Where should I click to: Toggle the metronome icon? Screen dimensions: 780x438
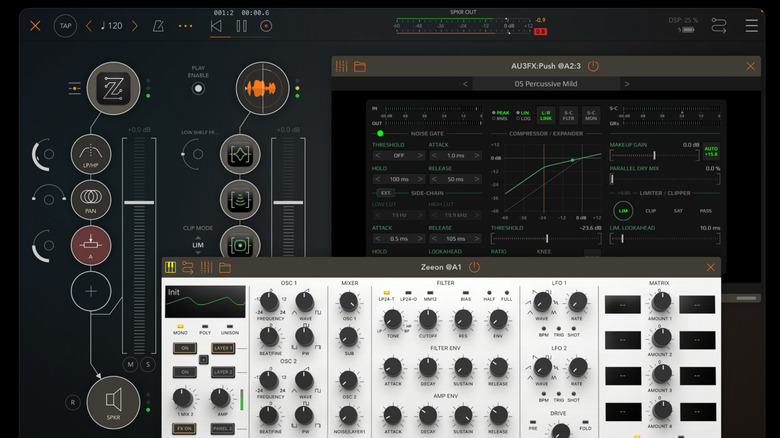pos(159,26)
